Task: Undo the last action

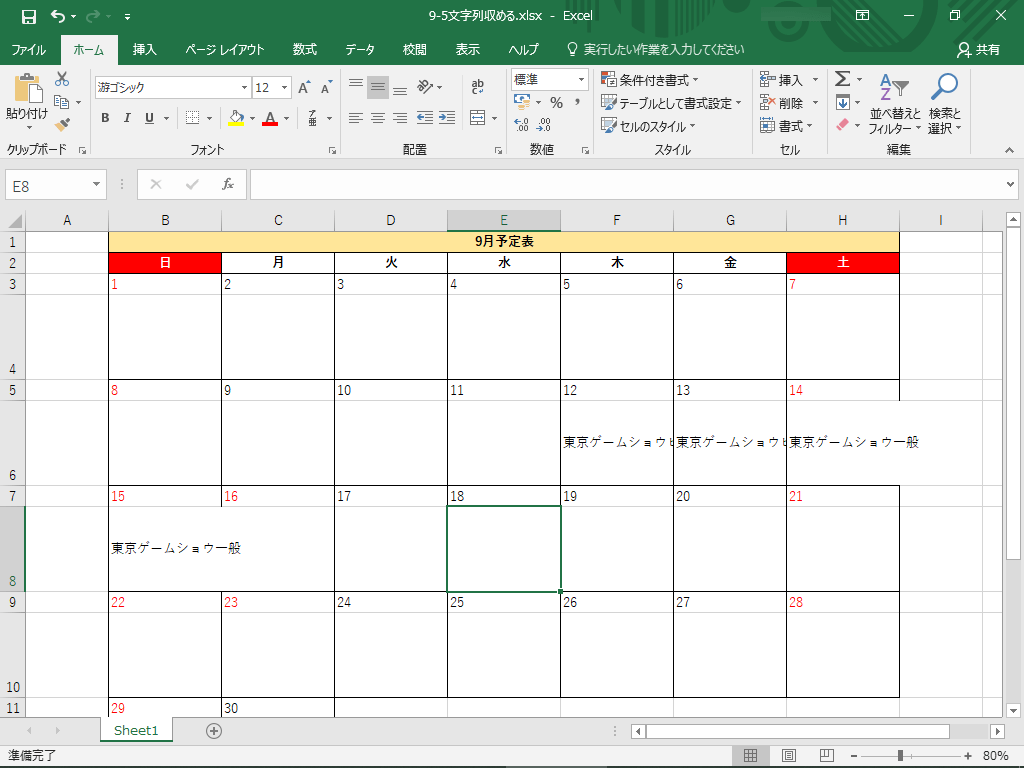Action: [x=58, y=16]
